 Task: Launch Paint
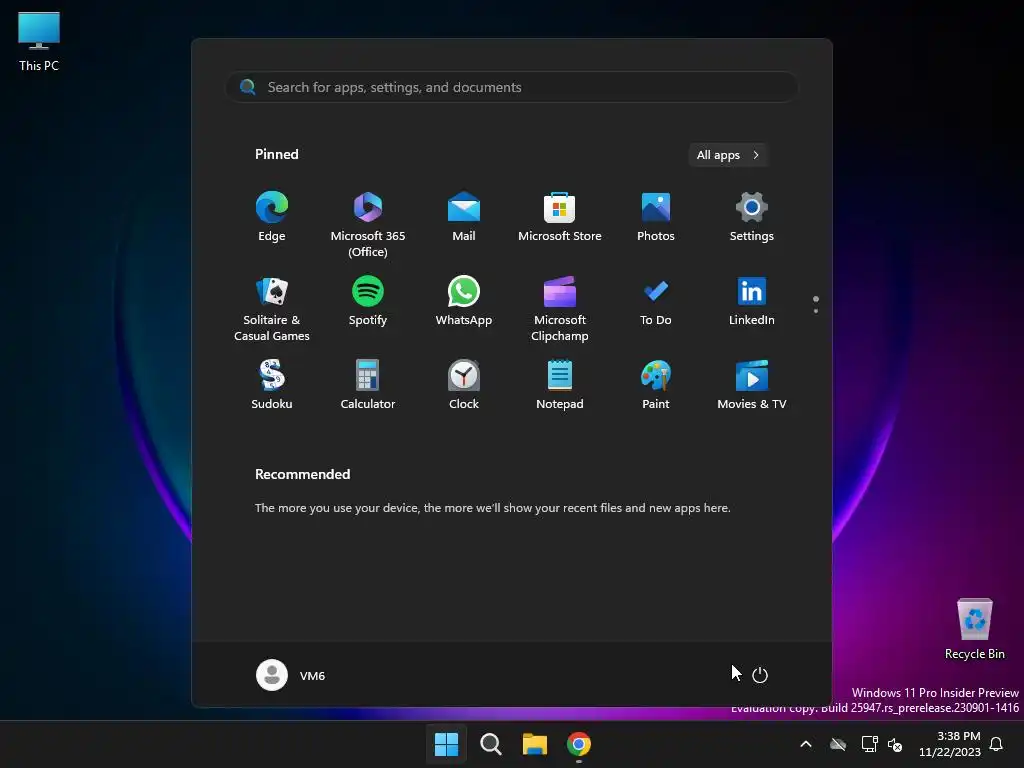656,385
